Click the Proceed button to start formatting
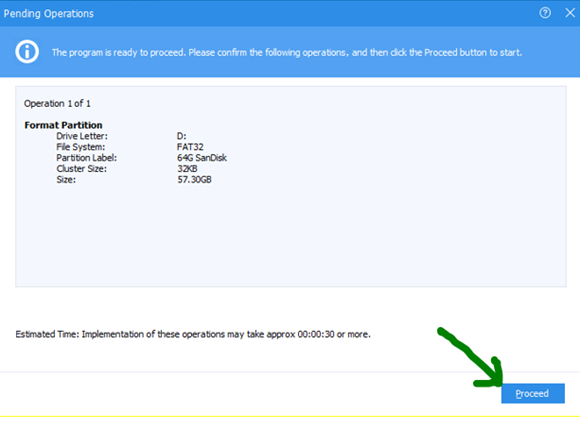 click(533, 393)
